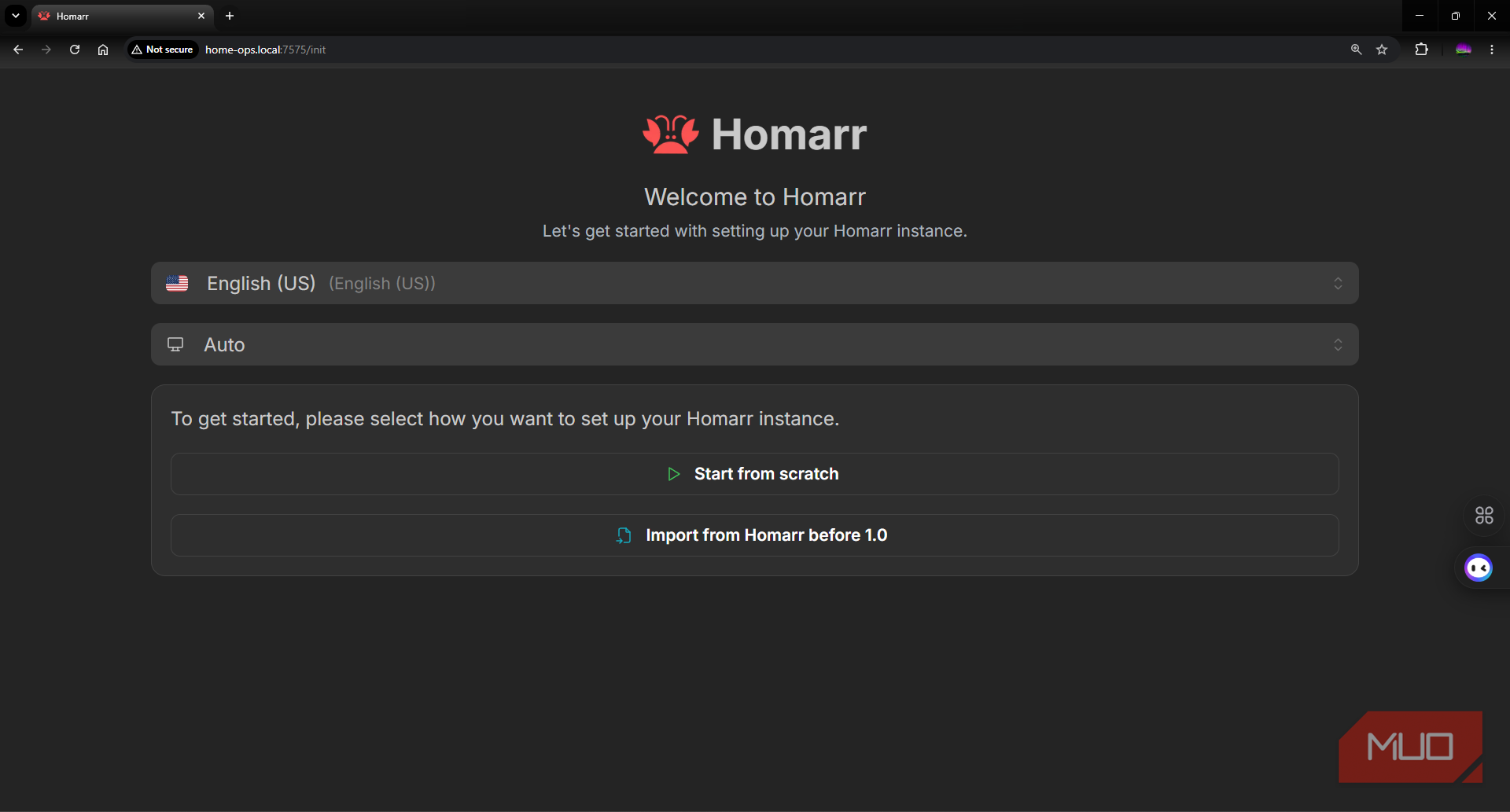Click the chevron of the Auto selector
This screenshot has height=812, width=1510.
tap(1338, 344)
